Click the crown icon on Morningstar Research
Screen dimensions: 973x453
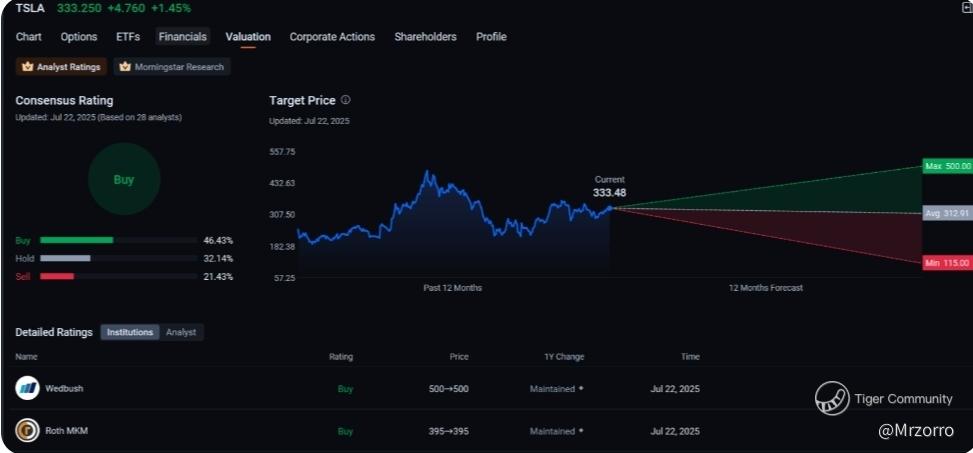point(125,67)
